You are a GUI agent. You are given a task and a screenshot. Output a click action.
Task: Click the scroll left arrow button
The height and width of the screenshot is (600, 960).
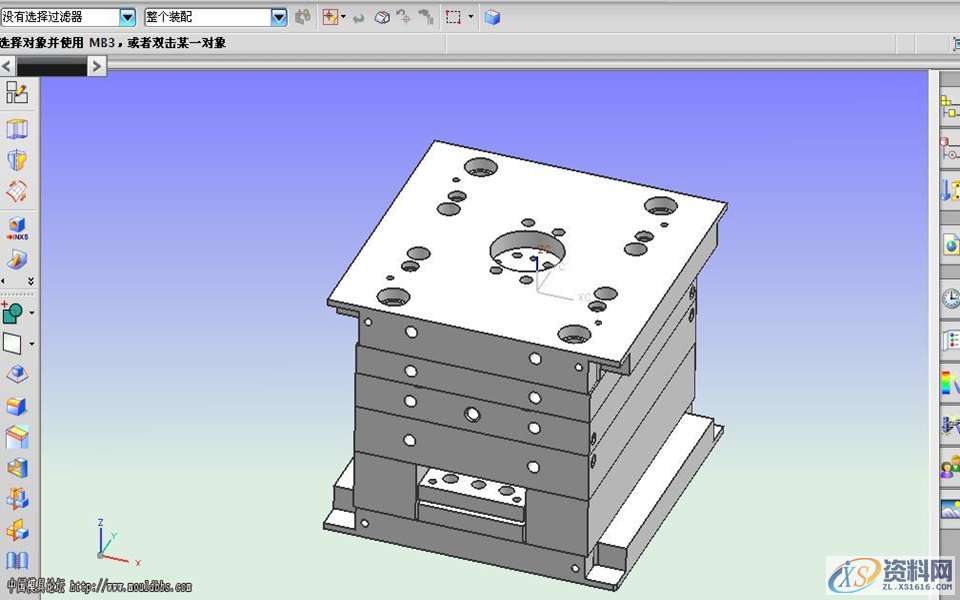[x=8, y=66]
